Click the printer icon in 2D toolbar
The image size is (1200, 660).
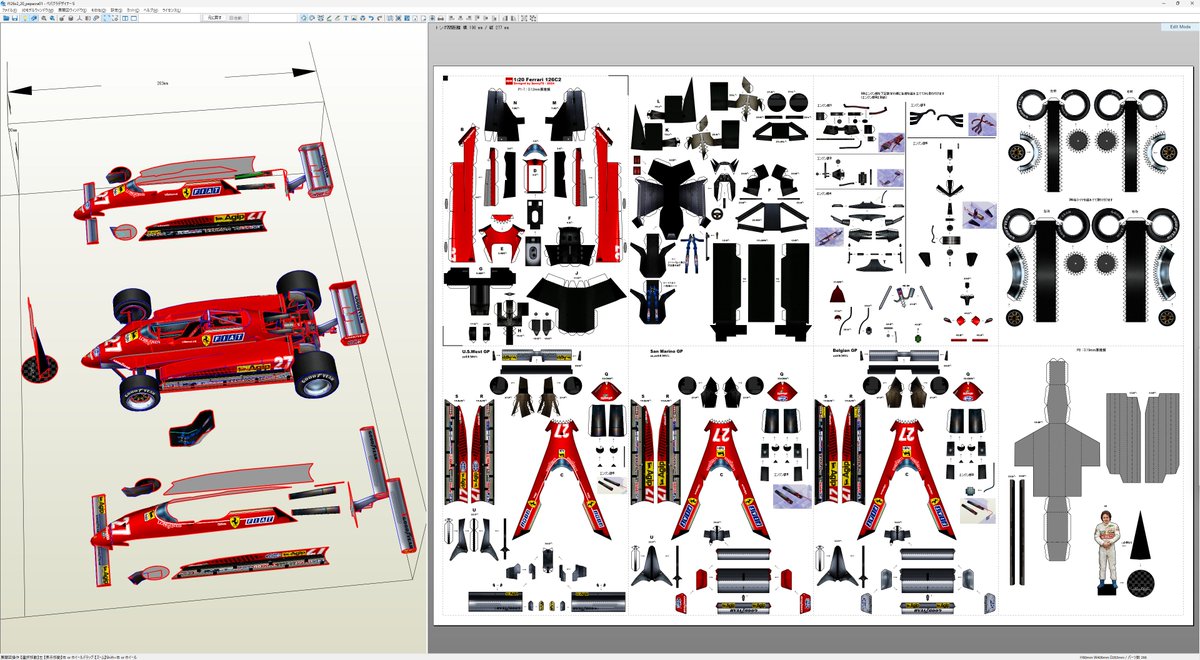[441, 18]
